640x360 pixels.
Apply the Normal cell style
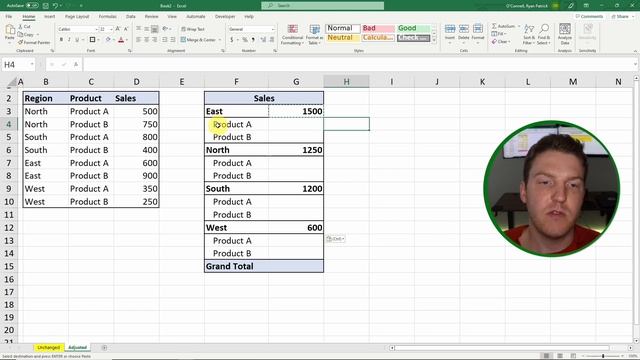point(342,28)
